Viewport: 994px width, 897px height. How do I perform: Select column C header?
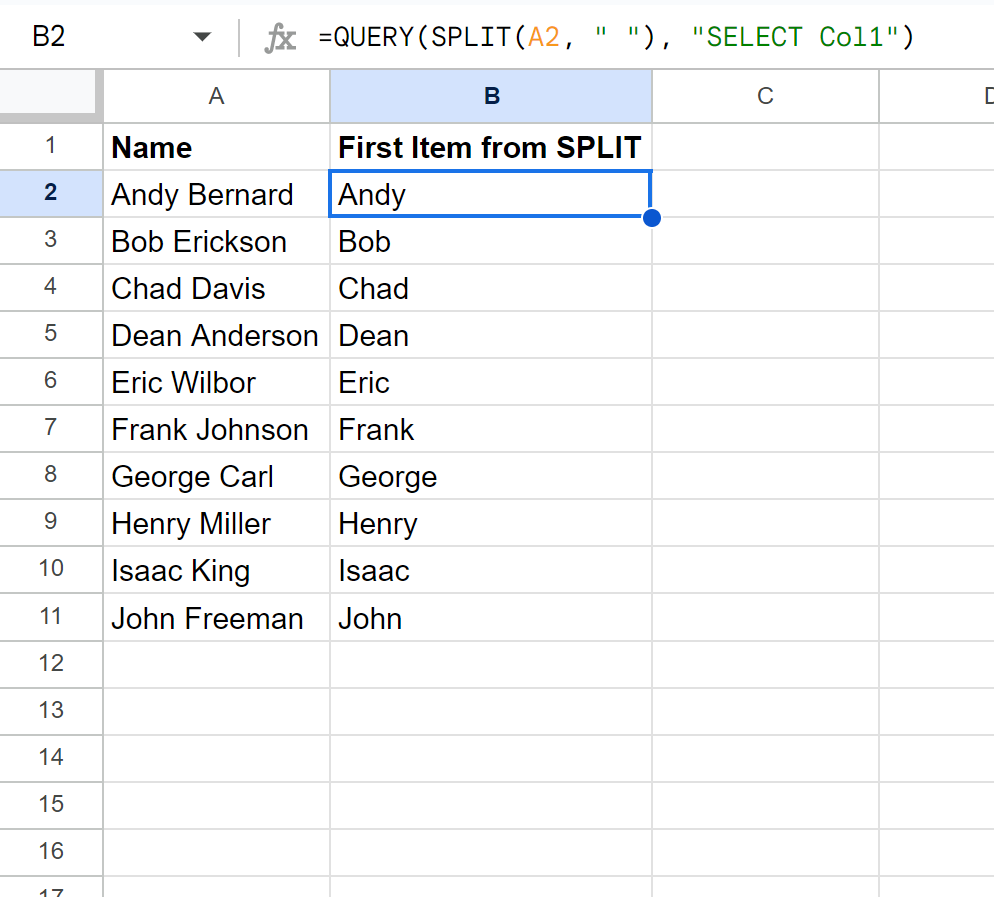[x=765, y=95]
